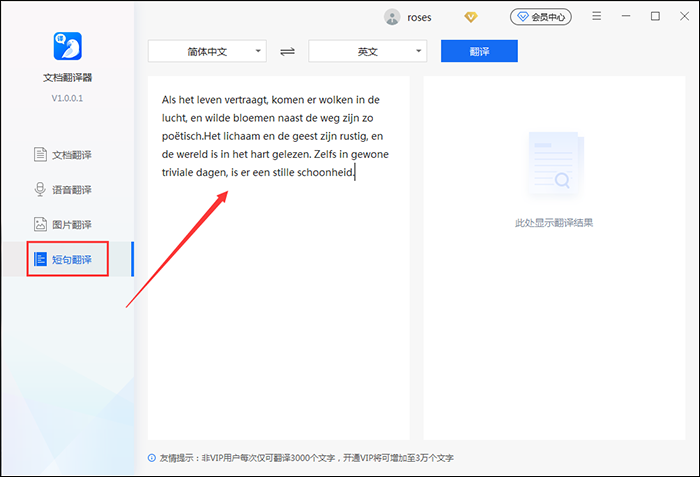The image size is (700, 477).
Task: Click the info icon before 友情提示
Action: pos(152,458)
